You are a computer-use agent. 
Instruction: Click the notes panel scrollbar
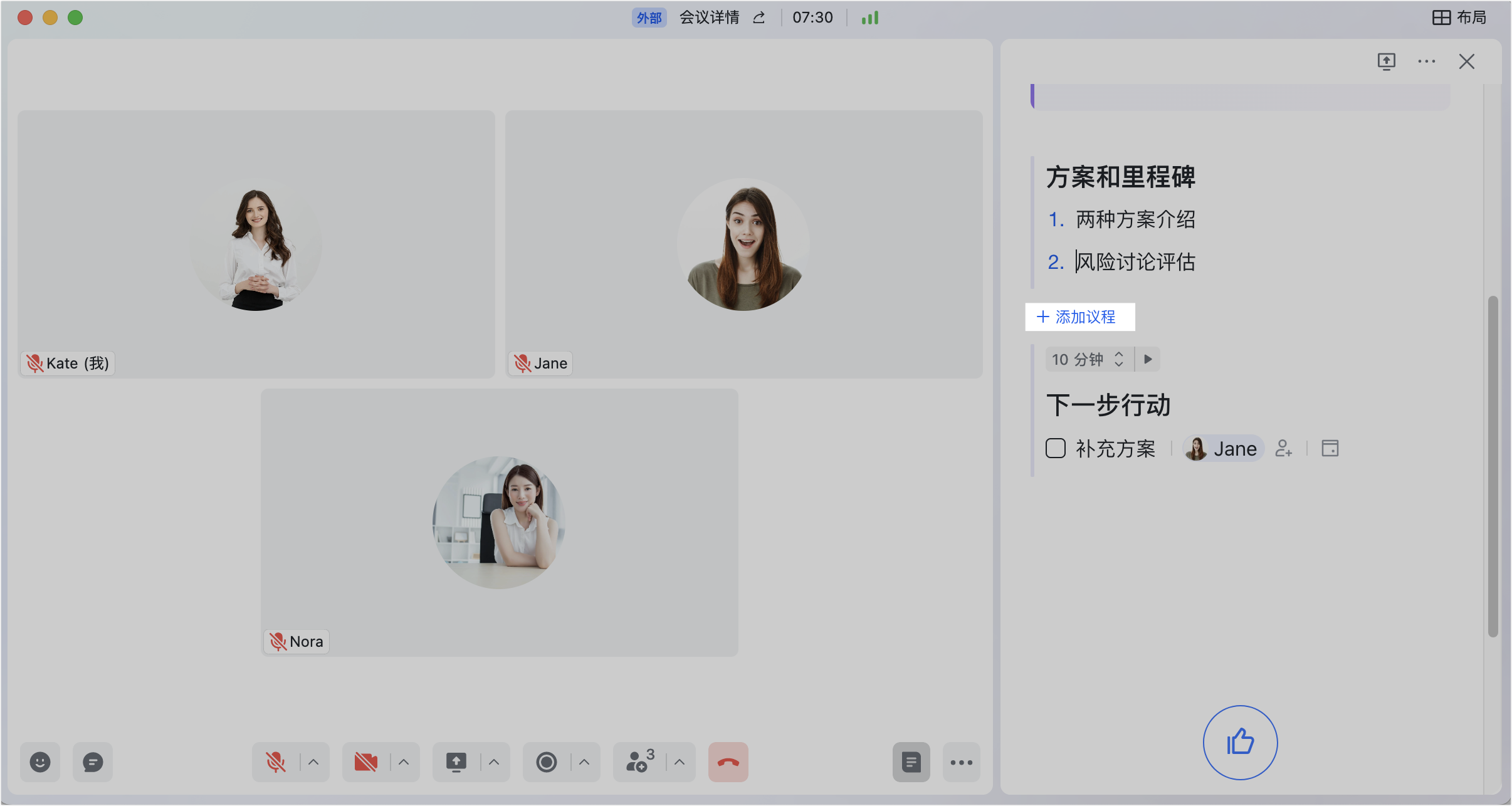click(1493, 466)
